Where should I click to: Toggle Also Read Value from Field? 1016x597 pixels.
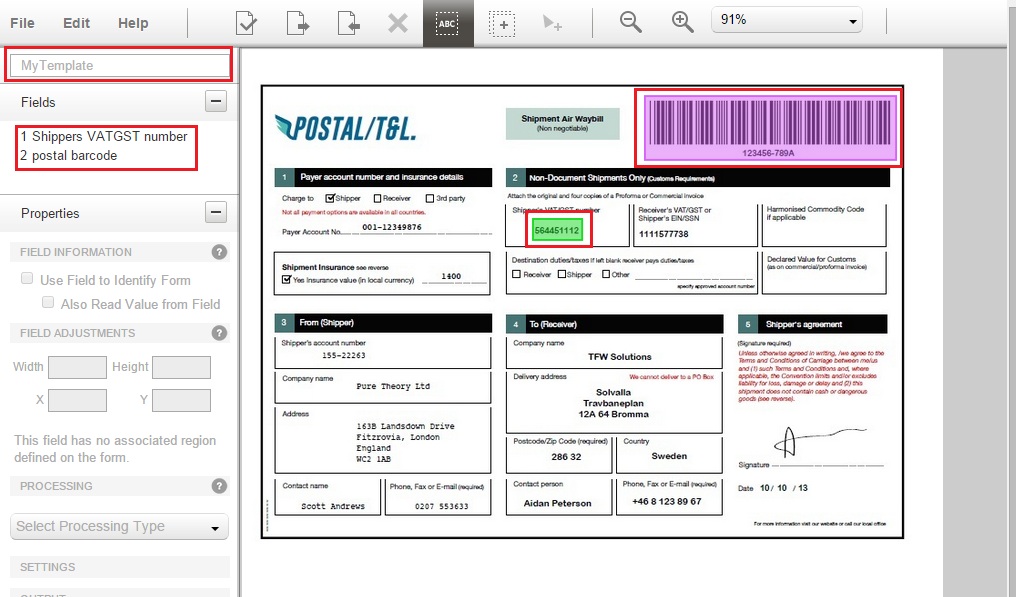click(48, 303)
